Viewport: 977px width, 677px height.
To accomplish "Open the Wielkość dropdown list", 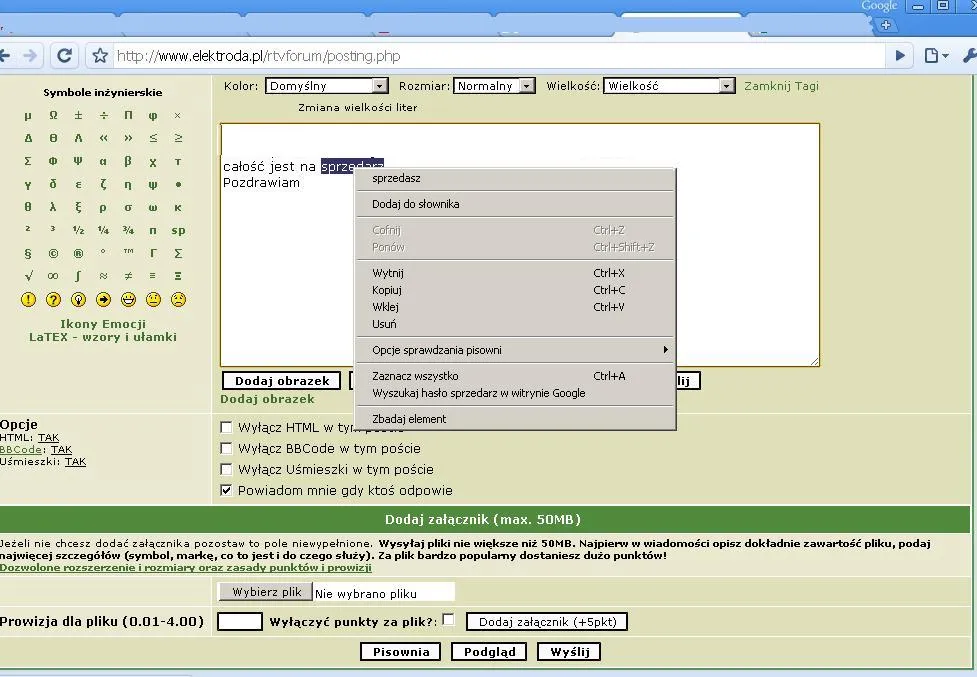I will tap(669, 86).
